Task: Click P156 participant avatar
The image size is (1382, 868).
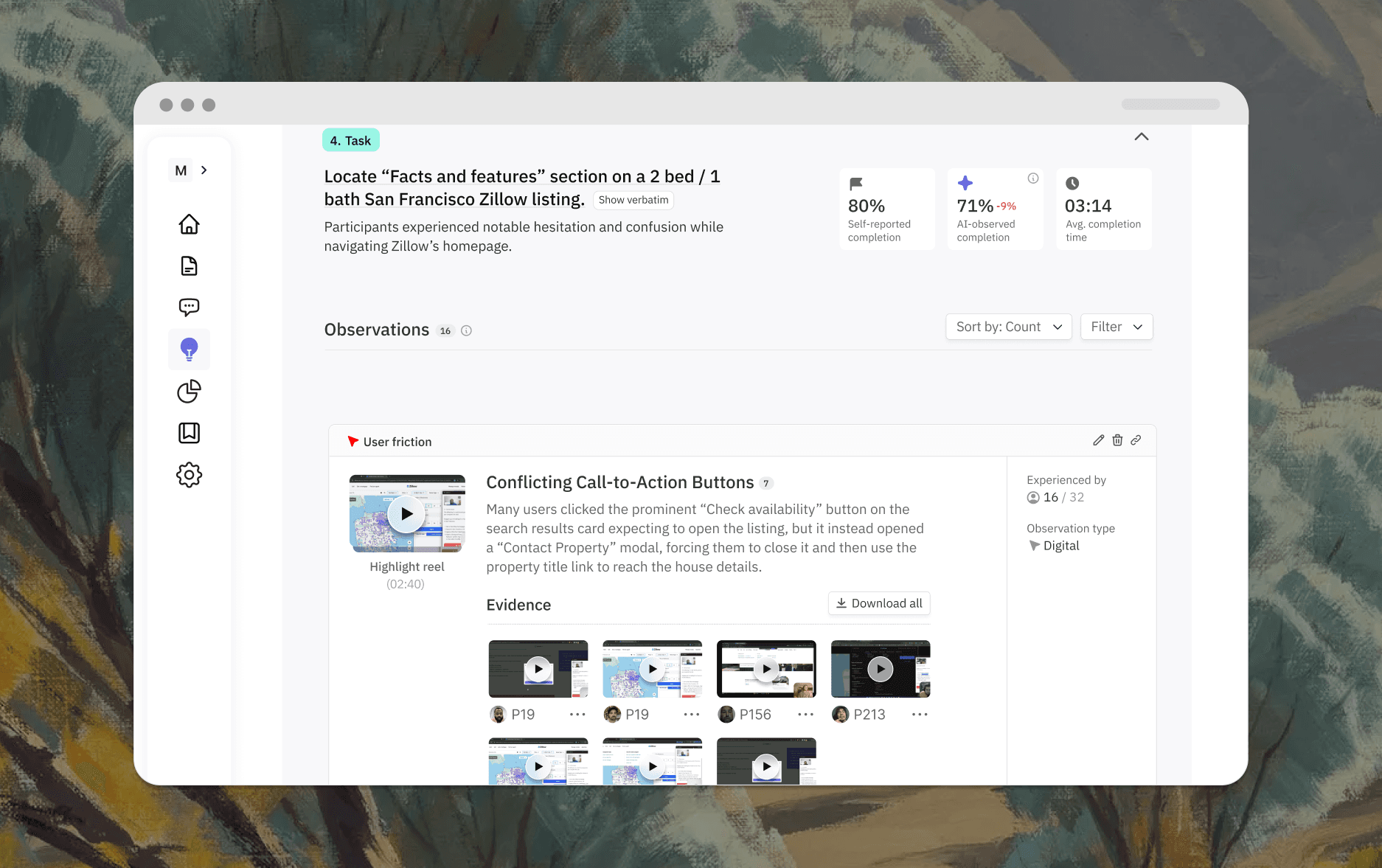Action: (726, 714)
